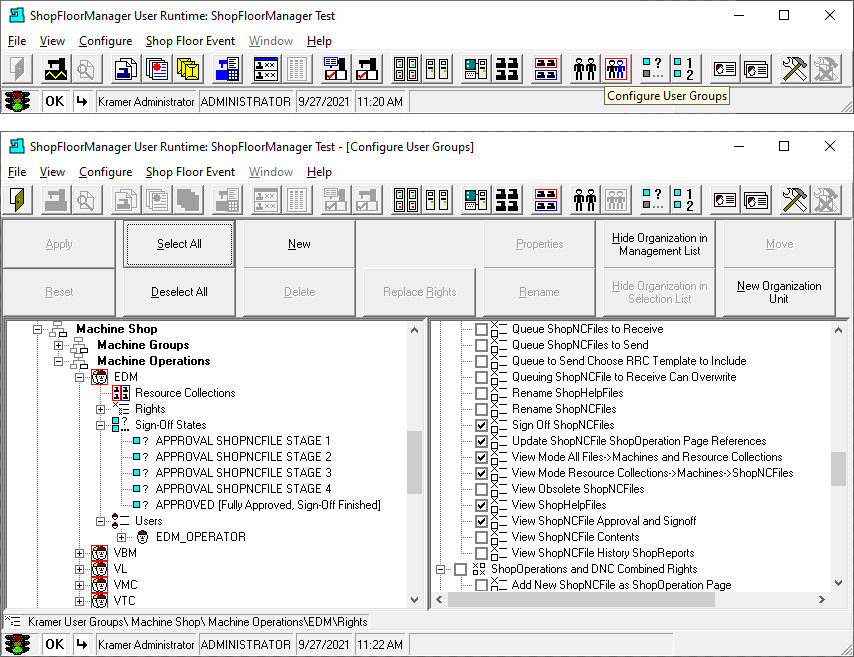Image resolution: width=854 pixels, height=657 pixels.
Task: Select APPROVED Fully Approved Sign-Off Finished state
Action: (268, 505)
